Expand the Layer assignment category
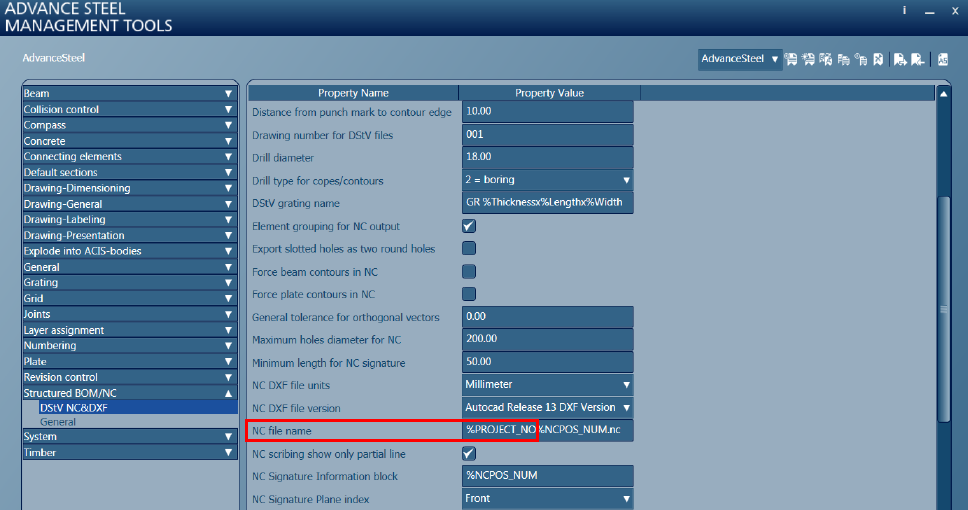 [130, 330]
